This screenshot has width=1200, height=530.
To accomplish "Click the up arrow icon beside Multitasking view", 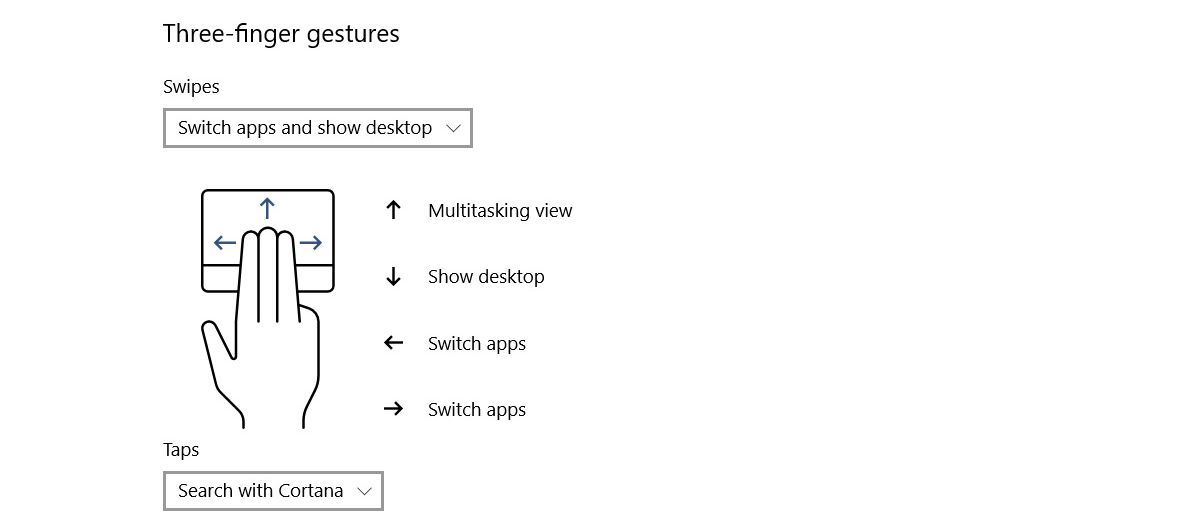I will 393,210.
